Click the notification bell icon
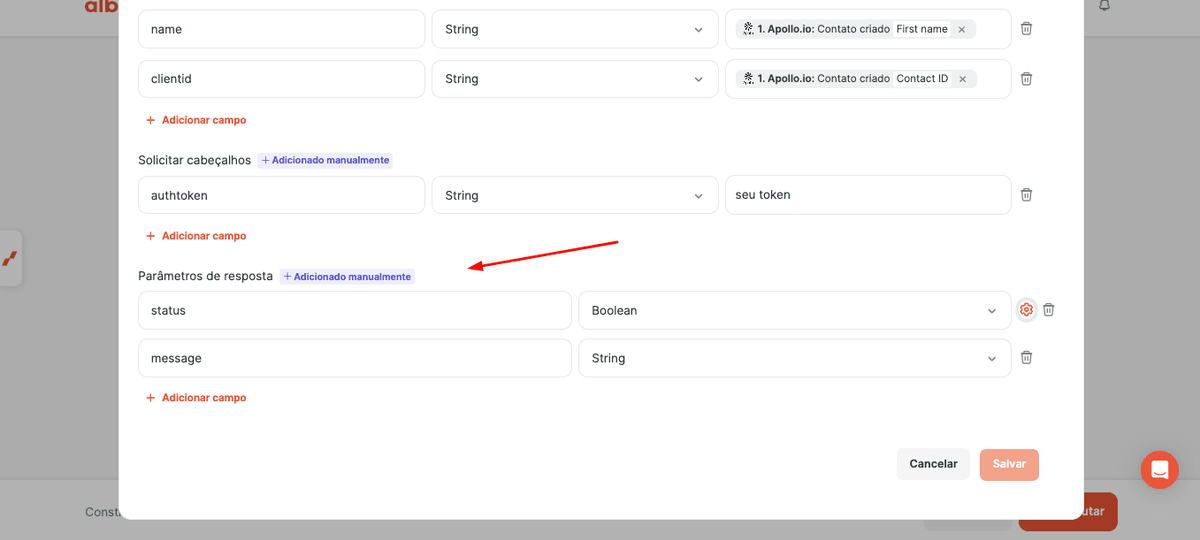This screenshot has width=1200, height=540. [x=1105, y=5]
